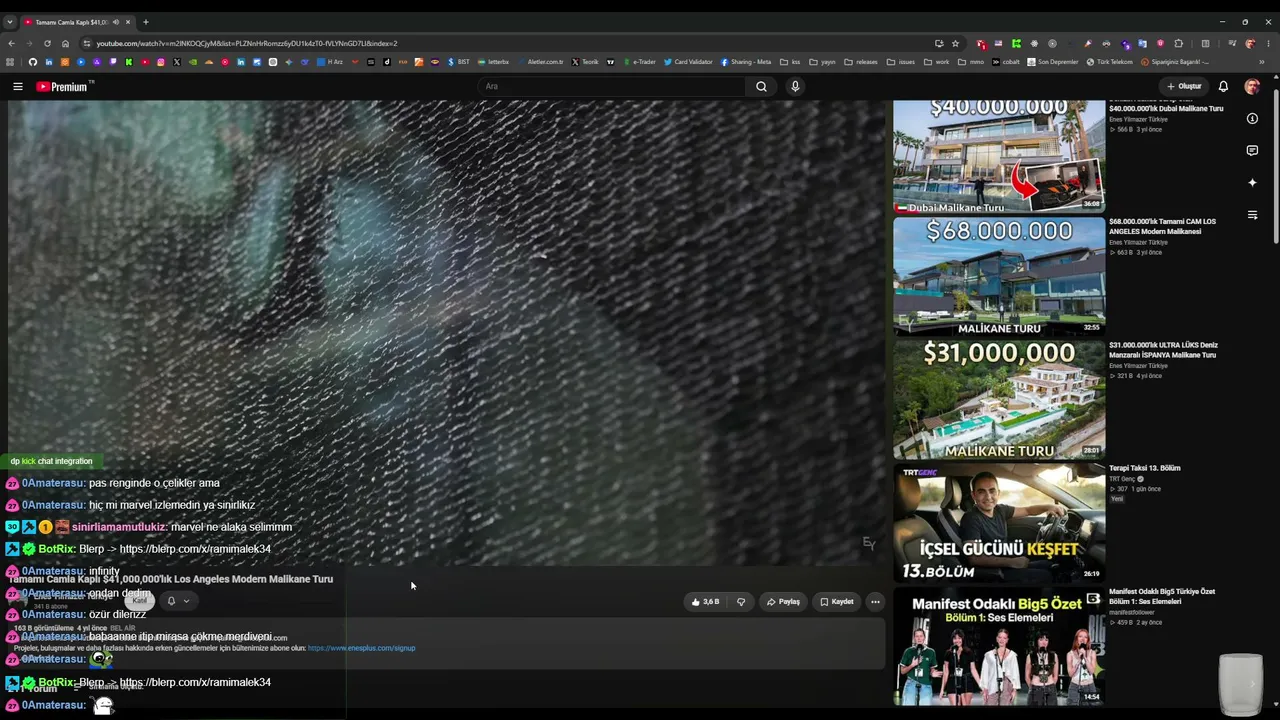Open Terapi Taksi 13. Bölüm video title
The image size is (1280, 720).
click(1145, 468)
